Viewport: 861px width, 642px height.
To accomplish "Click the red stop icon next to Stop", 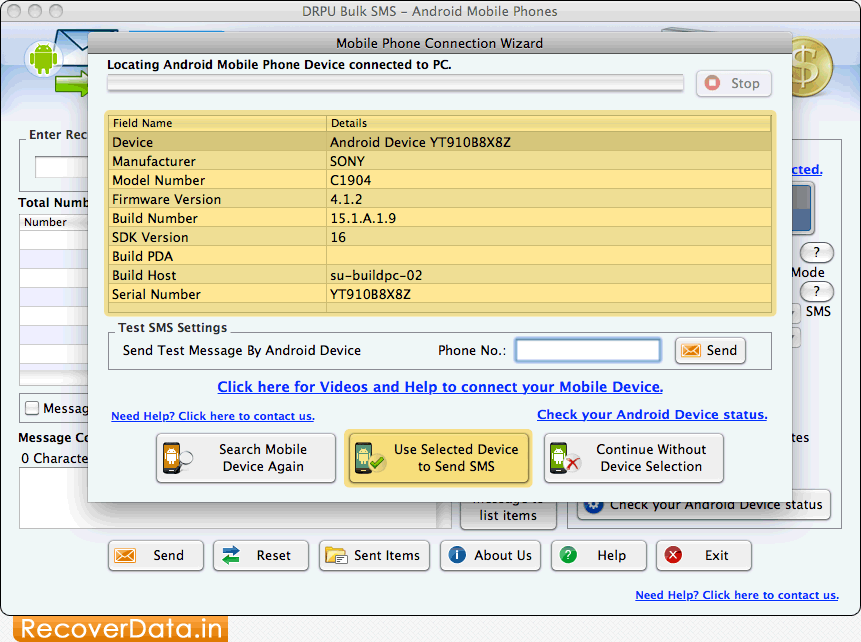I will [712, 83].
